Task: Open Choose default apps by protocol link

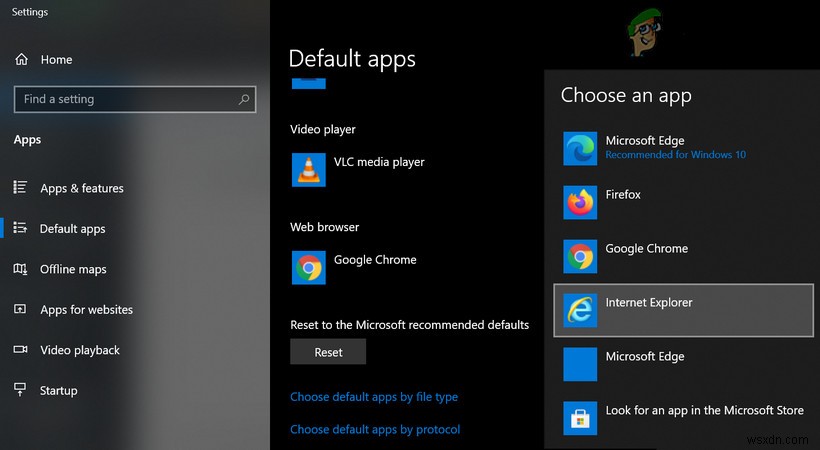Action: [375, 429]
